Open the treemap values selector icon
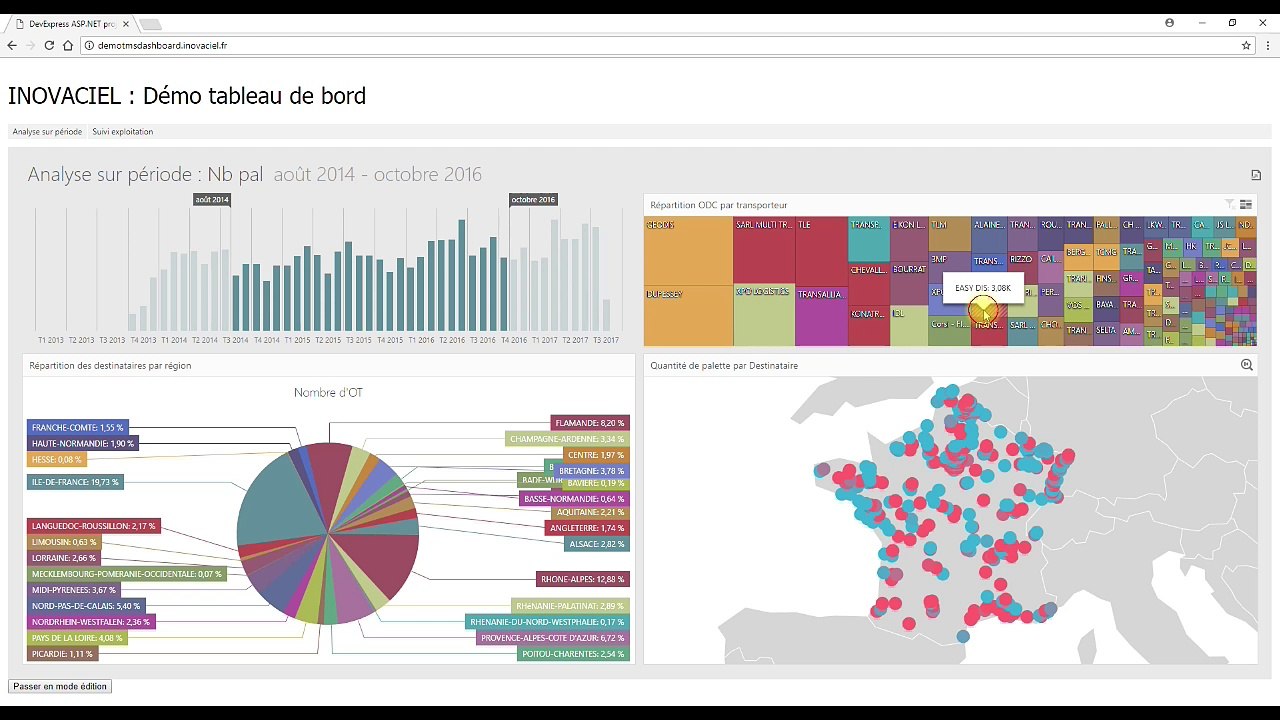 [1246, 204]
